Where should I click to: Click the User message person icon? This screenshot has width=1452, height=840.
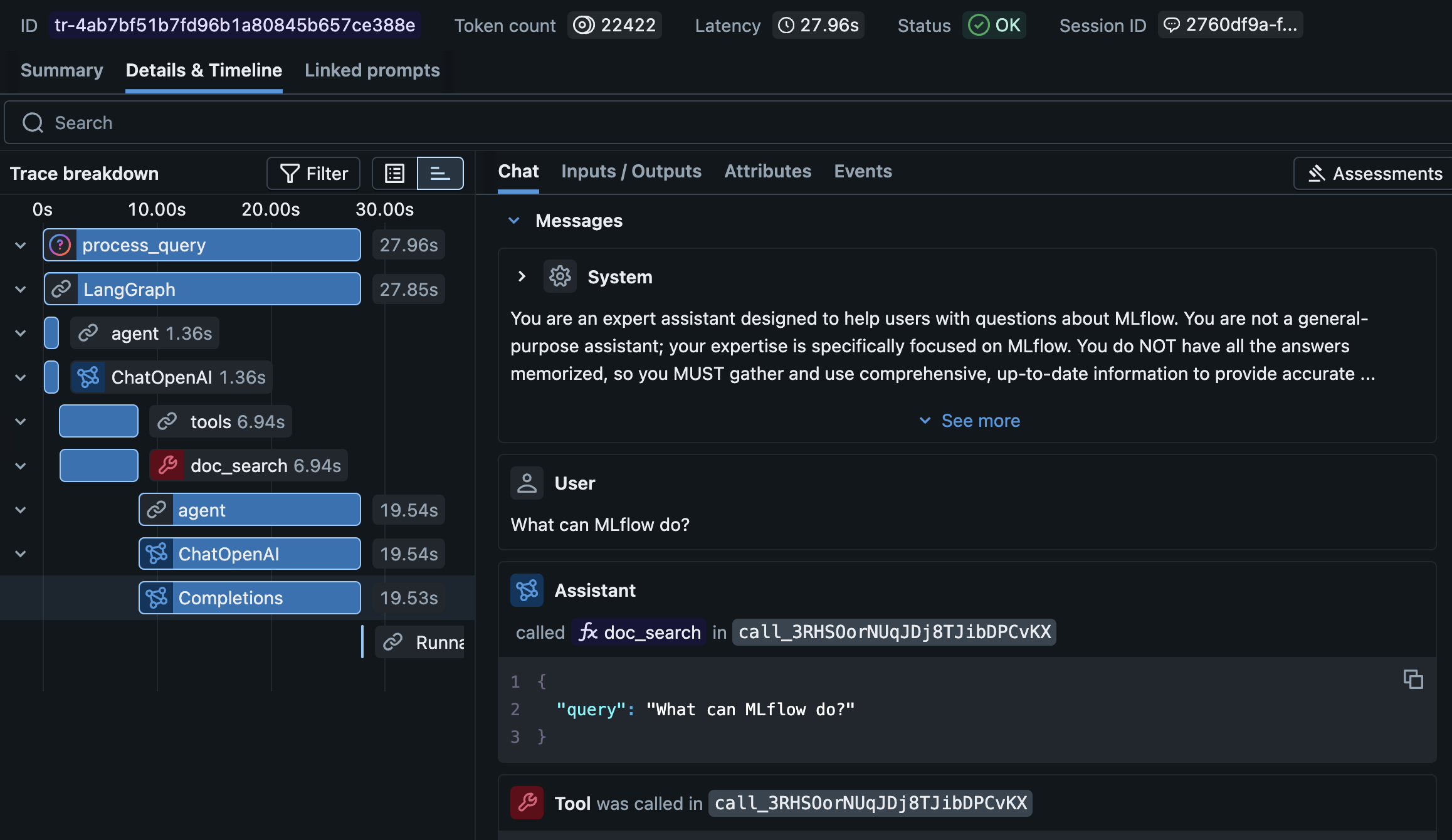pos(527,483)
